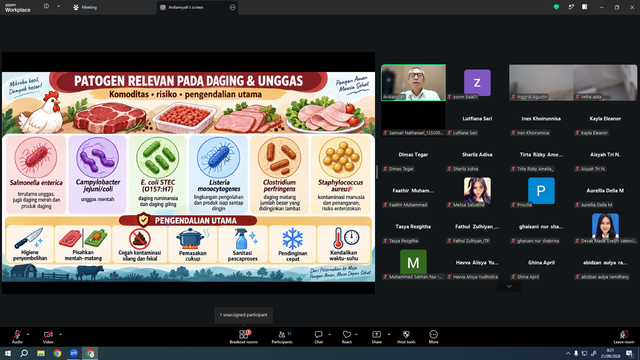
Task: Change the view layout icon at top right
Action: pyautogui.click(x=584, y=7)
